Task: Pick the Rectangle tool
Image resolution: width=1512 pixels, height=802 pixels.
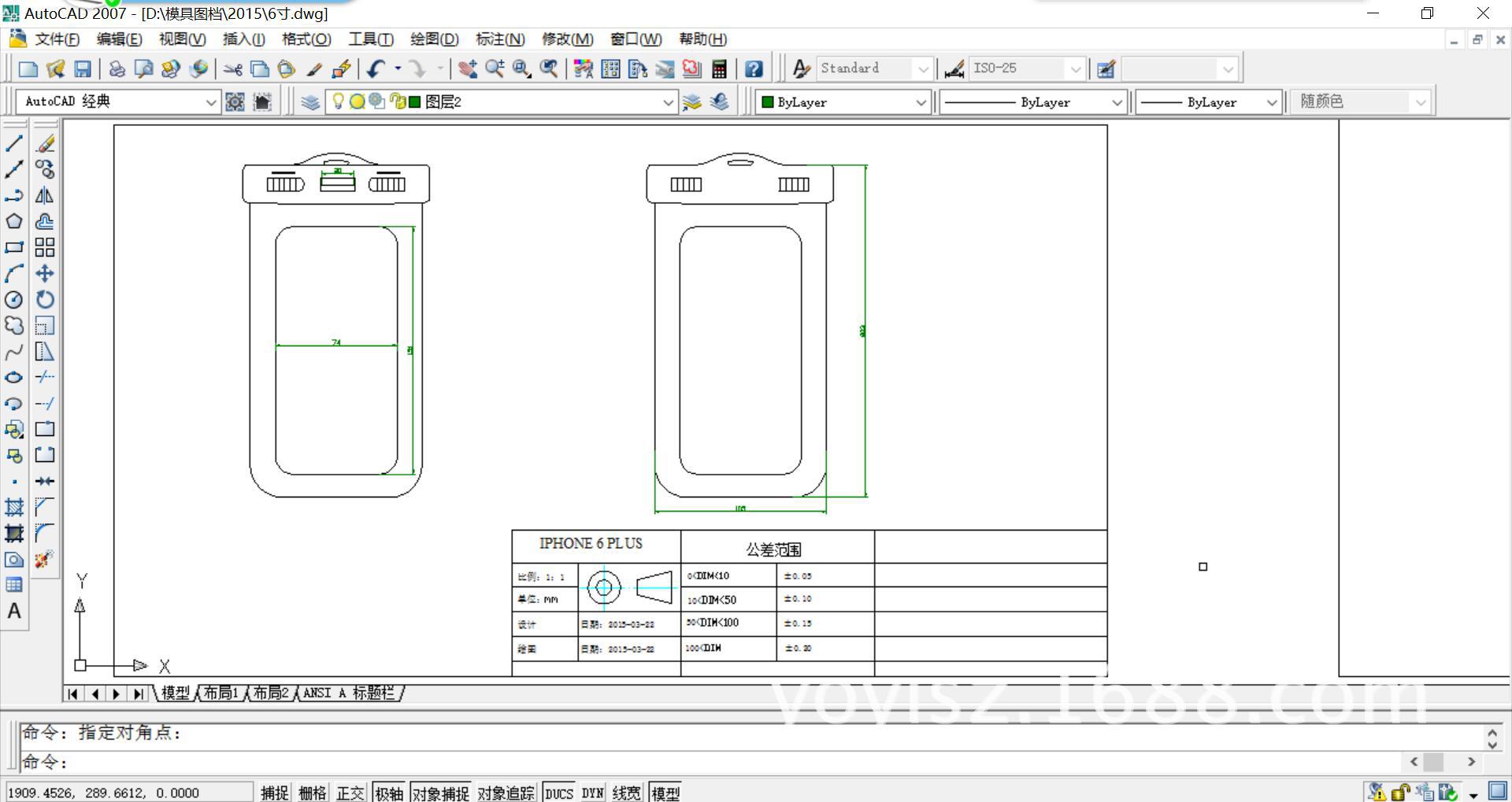Action: click(14, 247)
